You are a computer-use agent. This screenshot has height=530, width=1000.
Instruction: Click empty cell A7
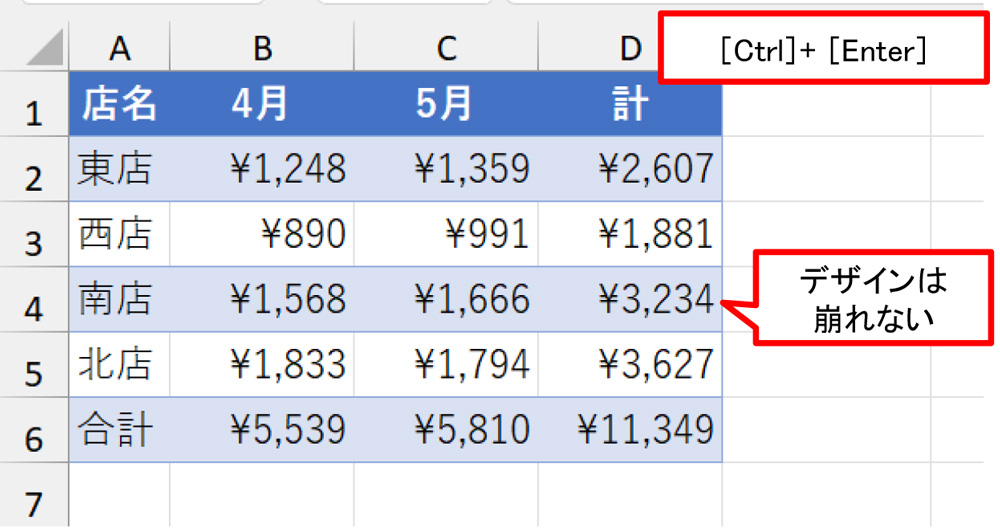(119, 495)
